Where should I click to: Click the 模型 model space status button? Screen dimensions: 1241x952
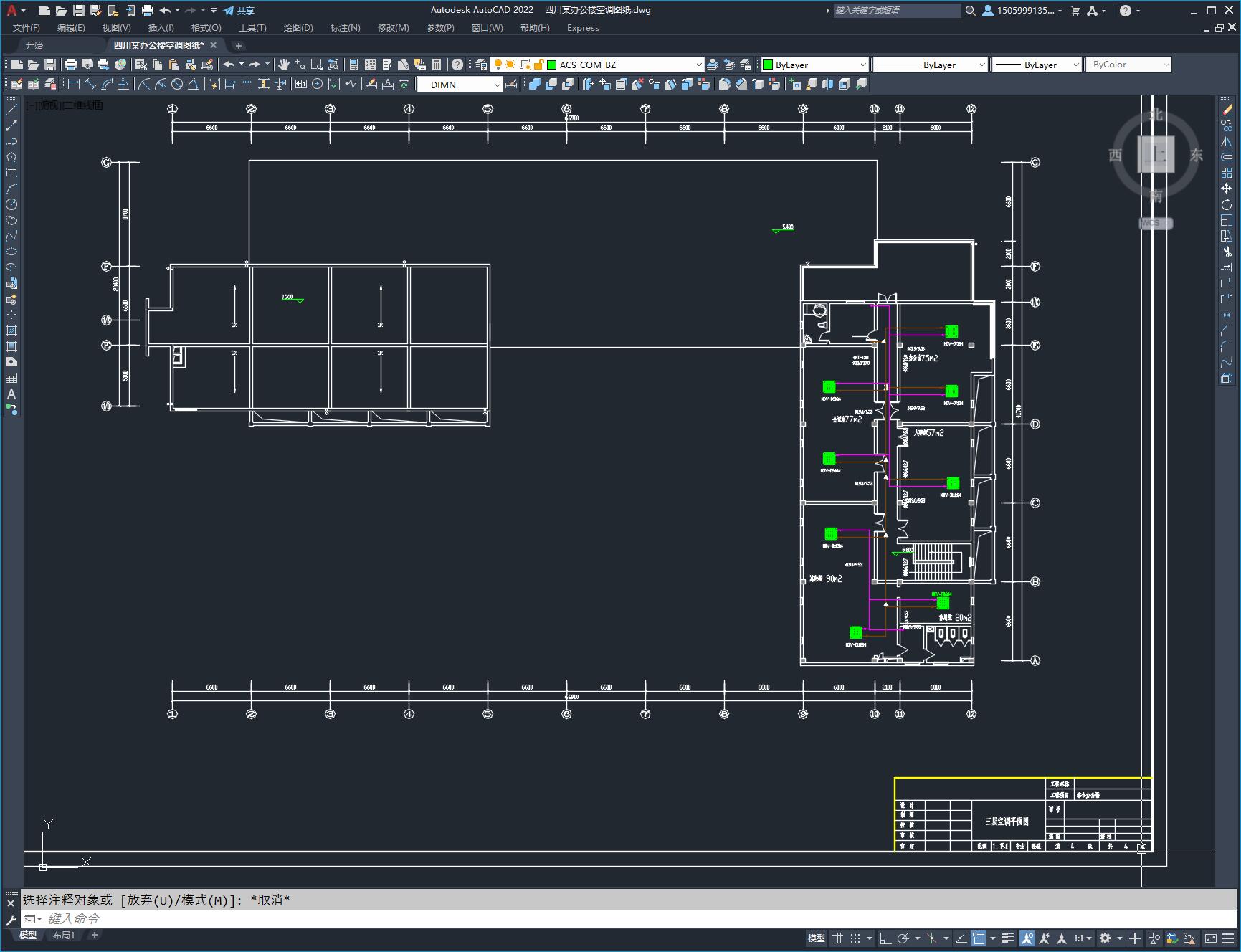817,938
